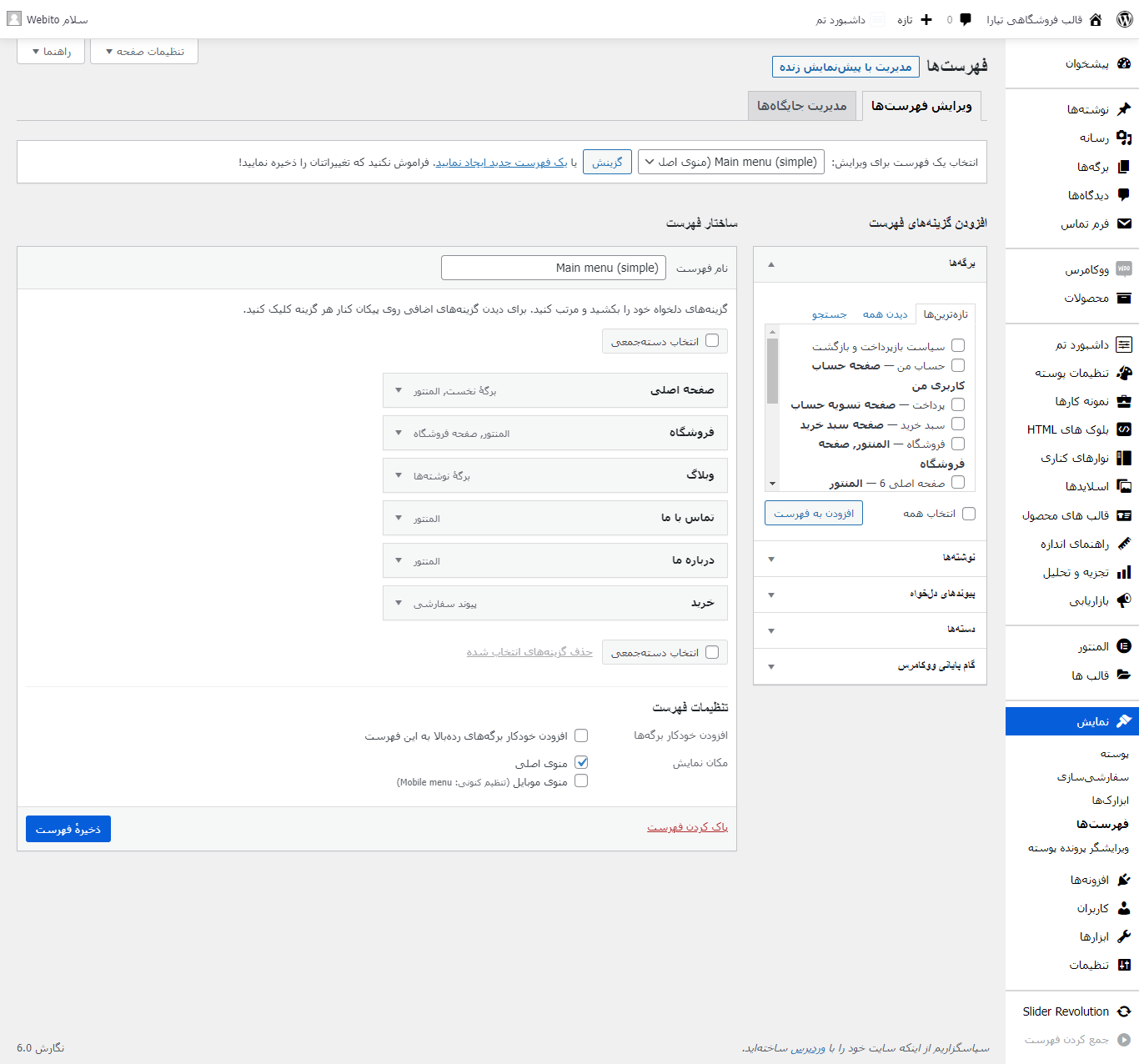Uncheck the main menu (منوی اصلی) location checkbox
Screen dimensions: 1139x1064
pyautogui.click(x=581, y=762)
